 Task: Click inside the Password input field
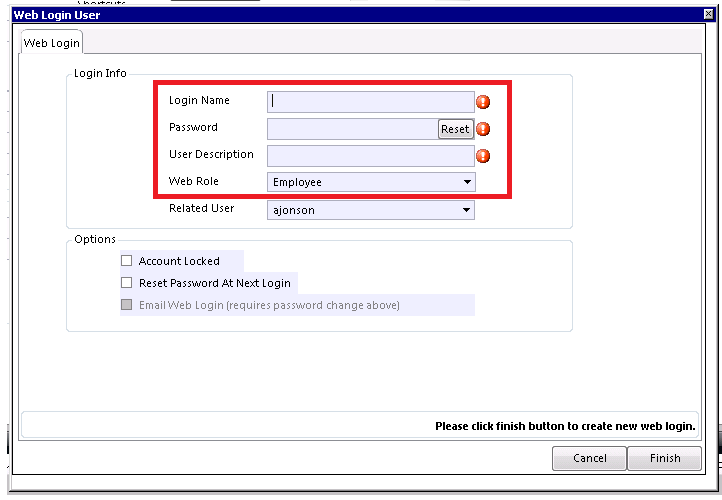(x=352, y=129)
